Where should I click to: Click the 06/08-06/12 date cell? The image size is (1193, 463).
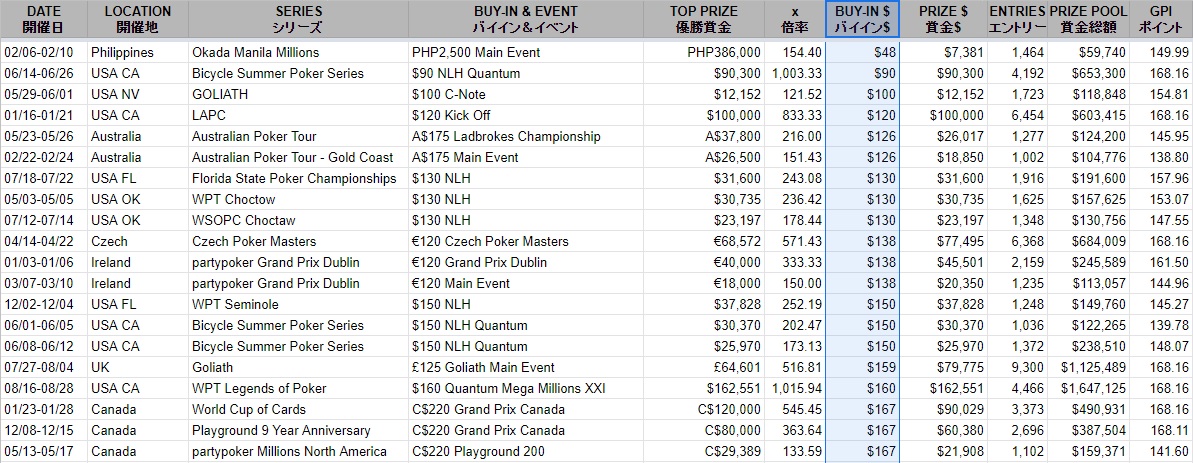pyautogui.click(x=43, y=347)
